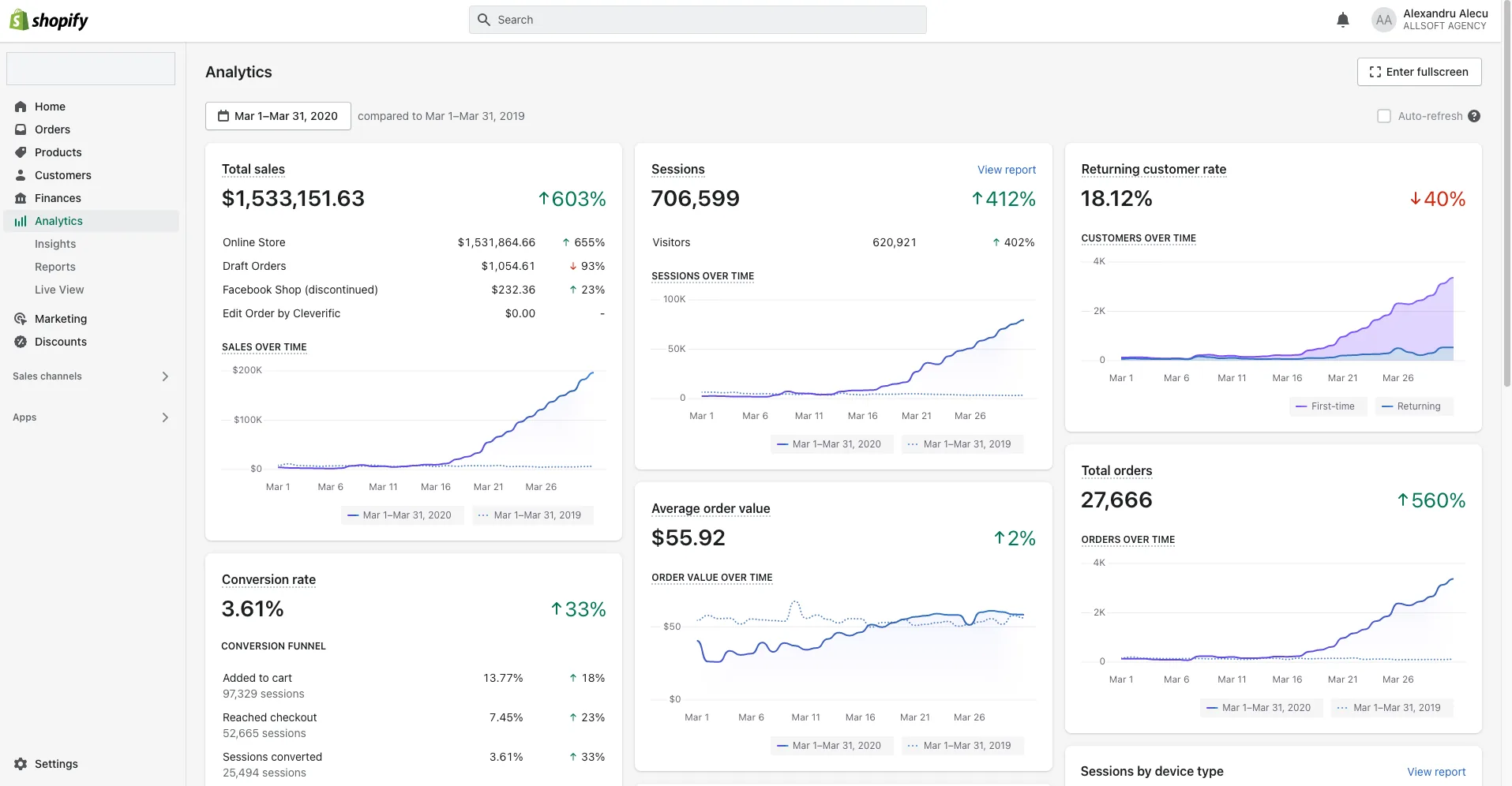Click the Visitors 620,921 row

[x=843, y=242]
